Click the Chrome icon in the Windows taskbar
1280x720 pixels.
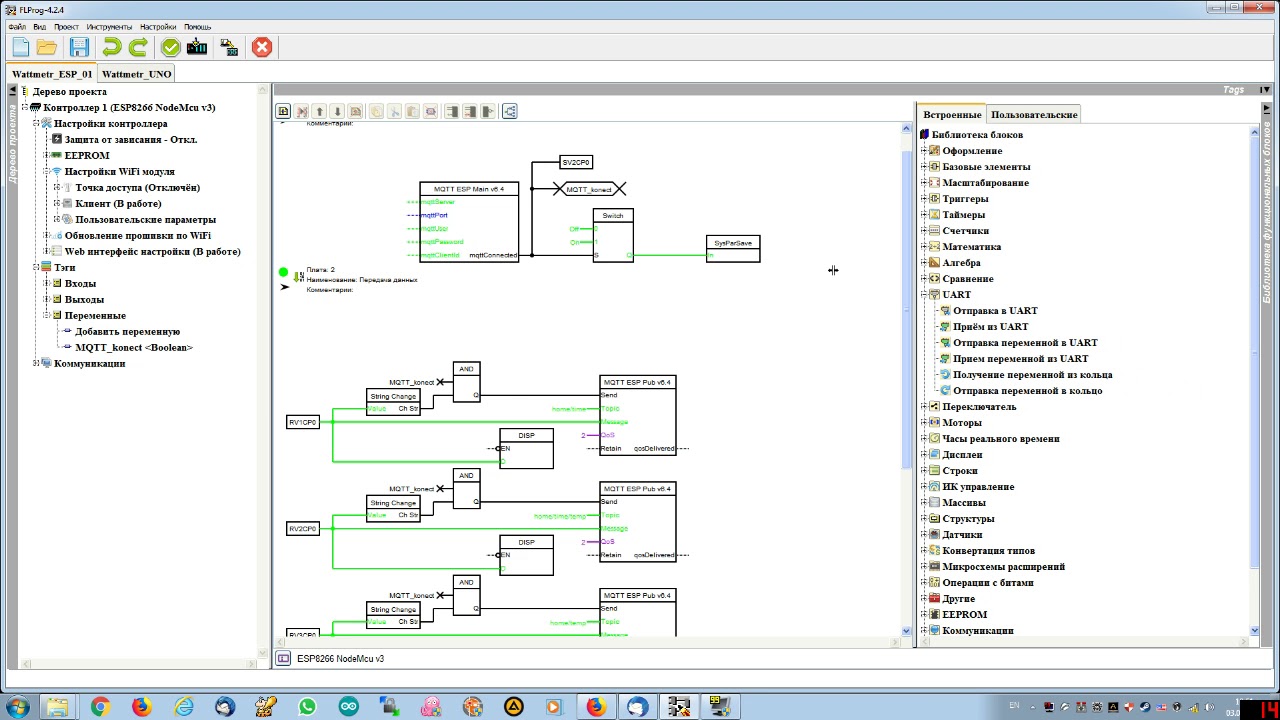100,707
